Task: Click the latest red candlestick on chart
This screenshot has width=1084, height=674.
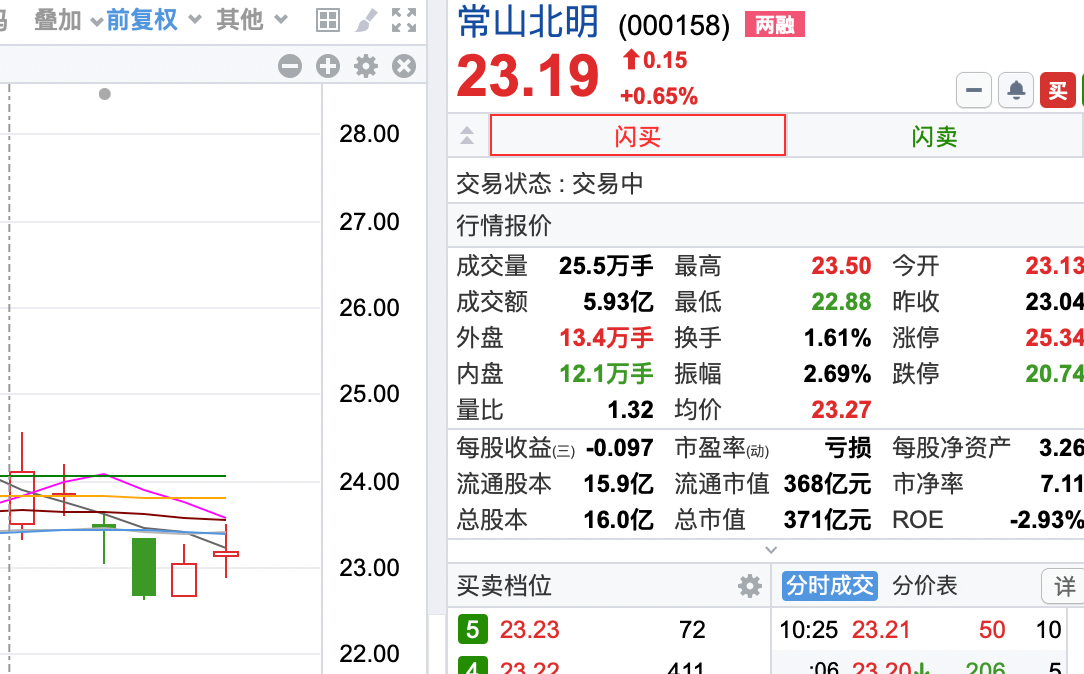Action: pos(225,552)
